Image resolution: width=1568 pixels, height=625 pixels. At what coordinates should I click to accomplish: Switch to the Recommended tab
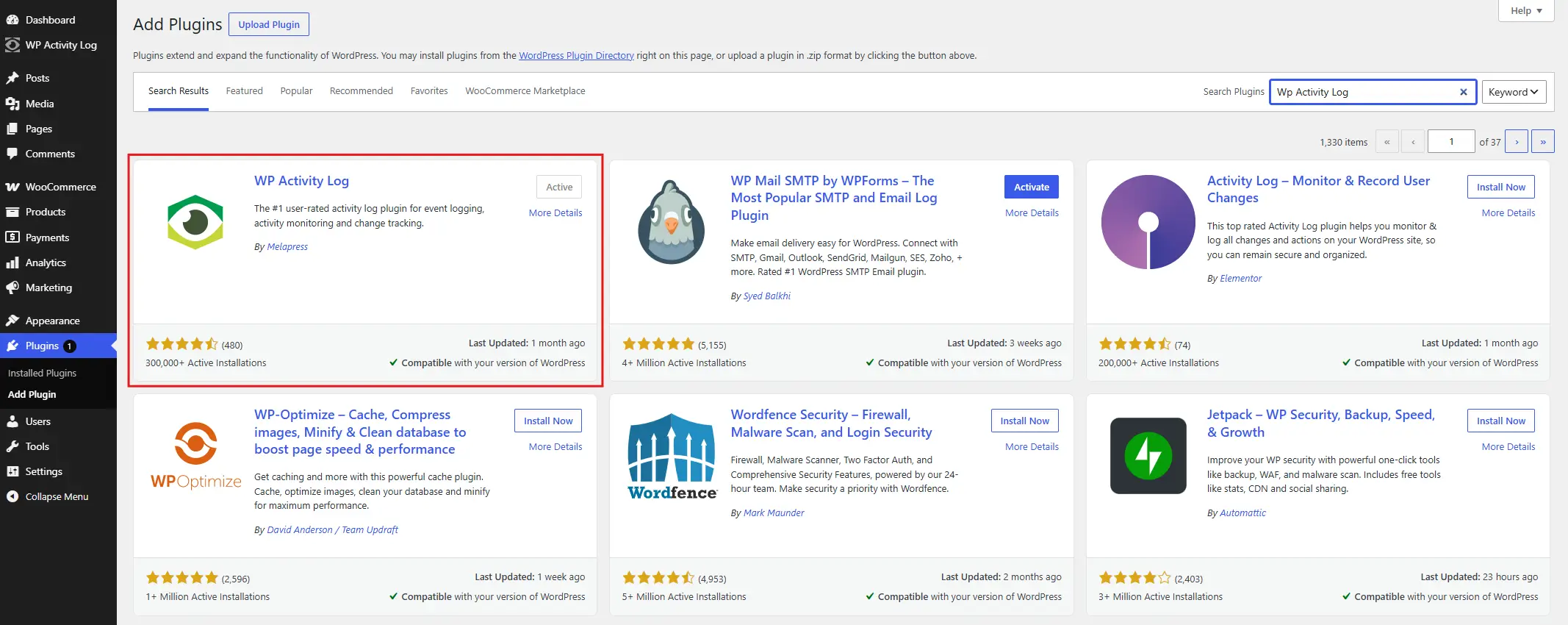(x=362, y=91)
